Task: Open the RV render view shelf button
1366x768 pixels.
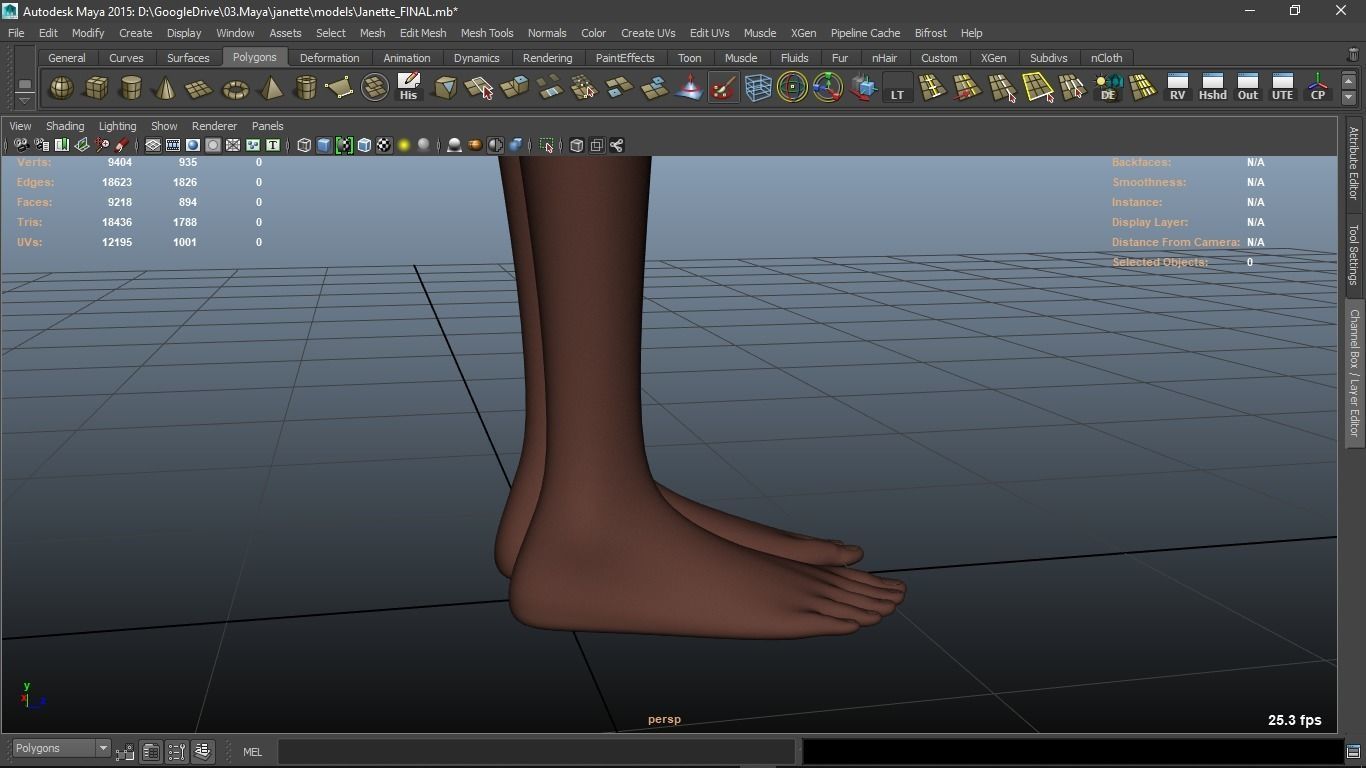Action: (1177, 88)
